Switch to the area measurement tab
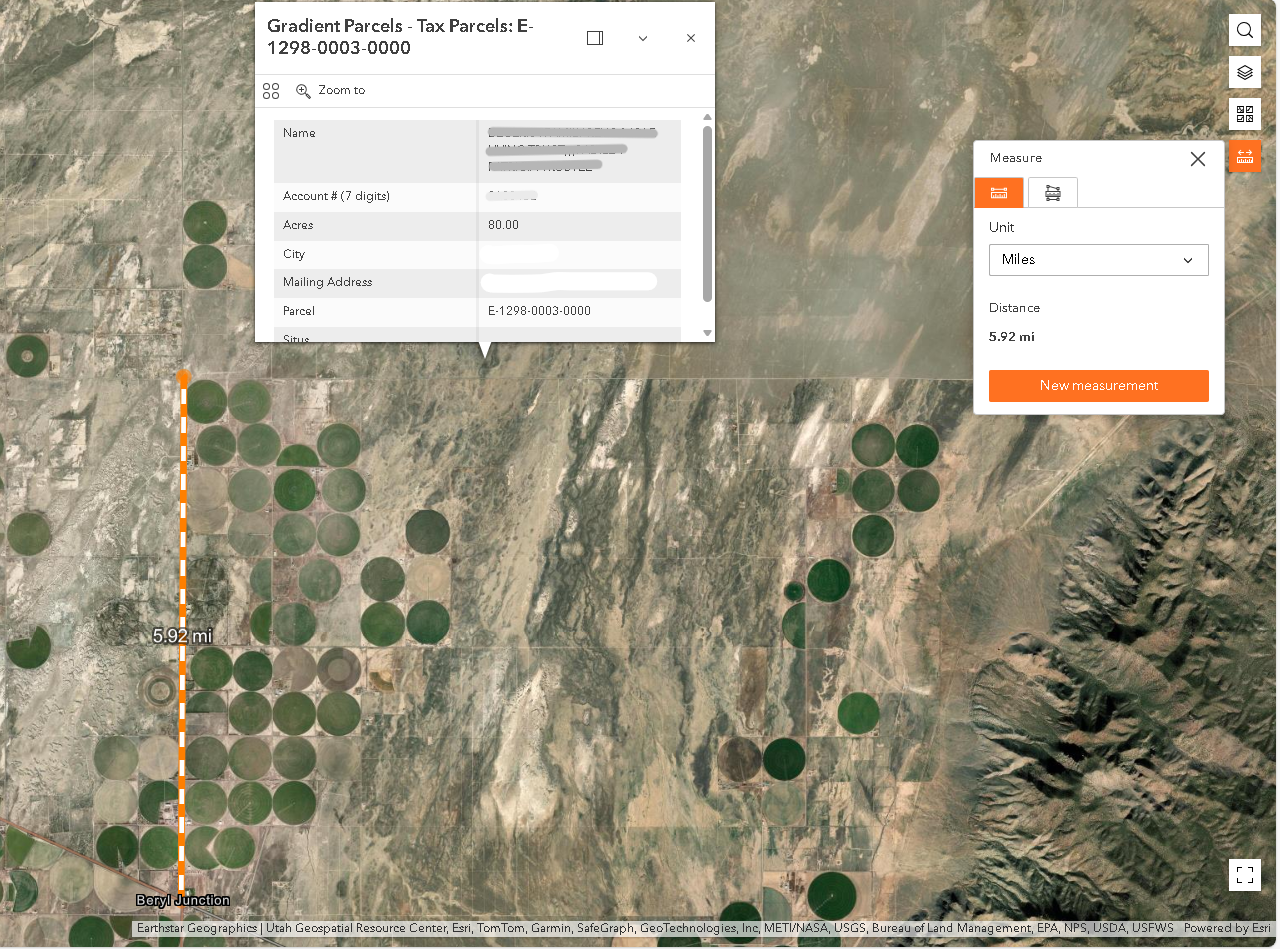 (x=1052, y=193)
